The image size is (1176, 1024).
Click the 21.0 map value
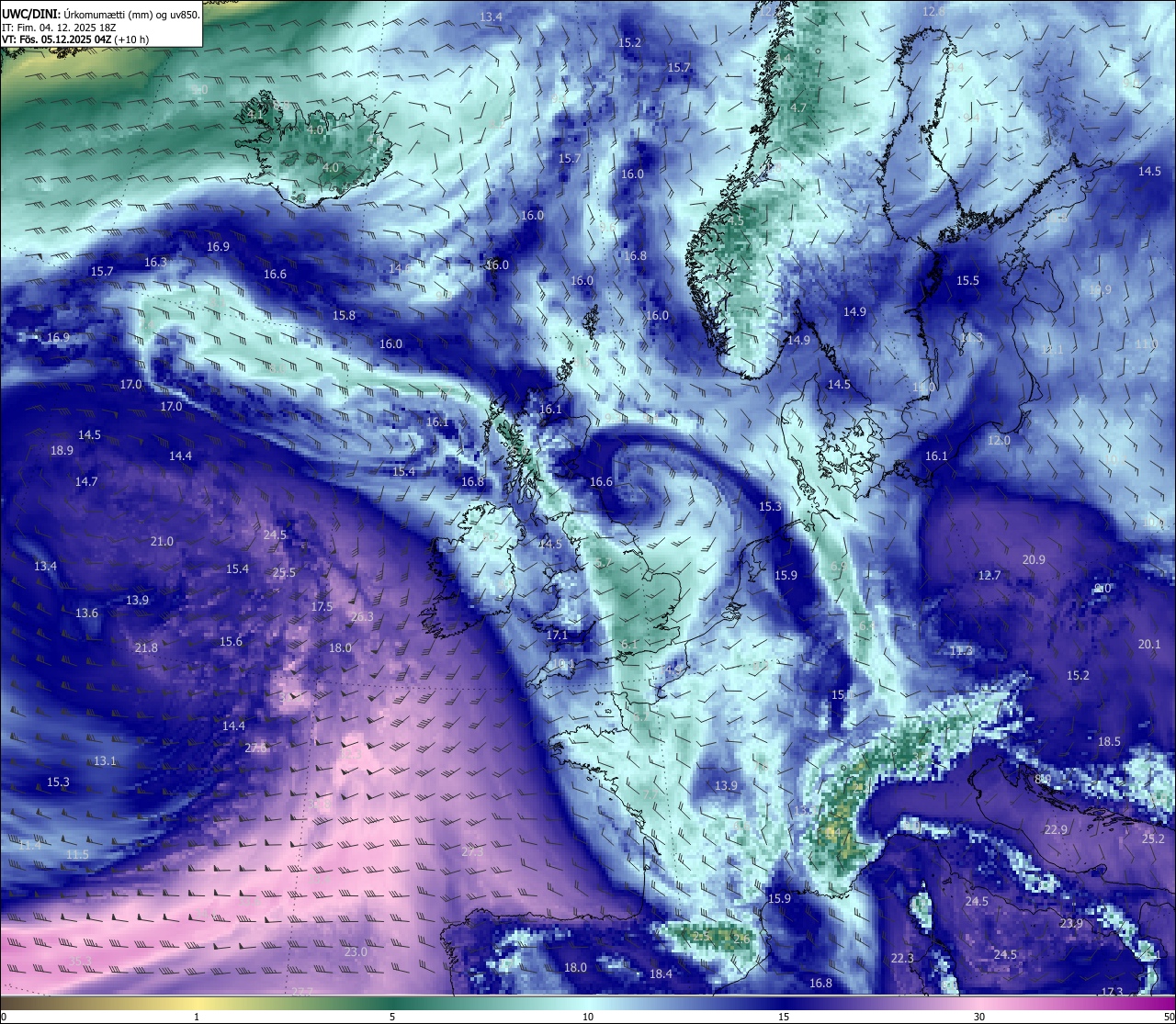162,541
